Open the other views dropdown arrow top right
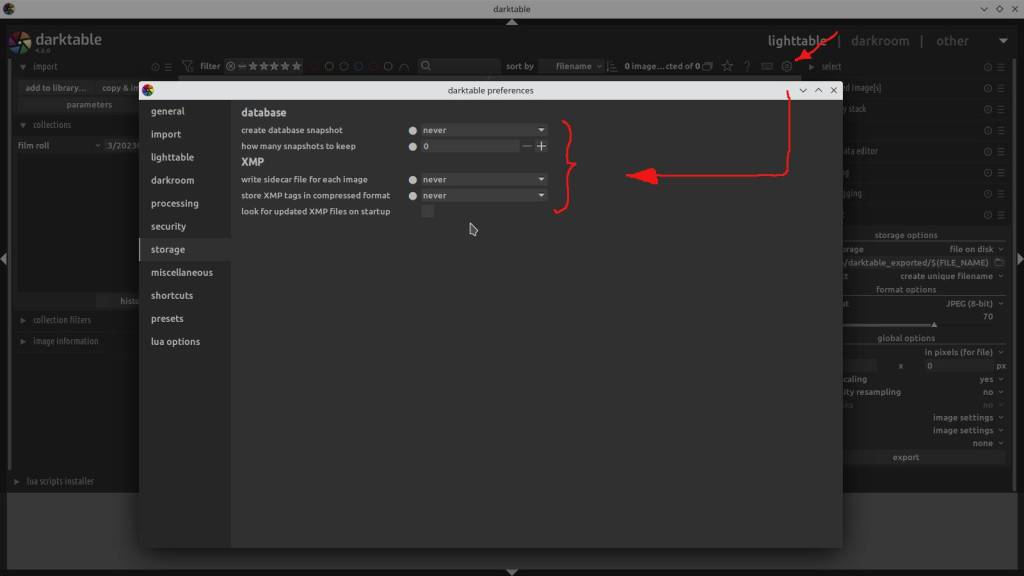This screenshot has height=576, width=1024. click(x=1003, y=40)
